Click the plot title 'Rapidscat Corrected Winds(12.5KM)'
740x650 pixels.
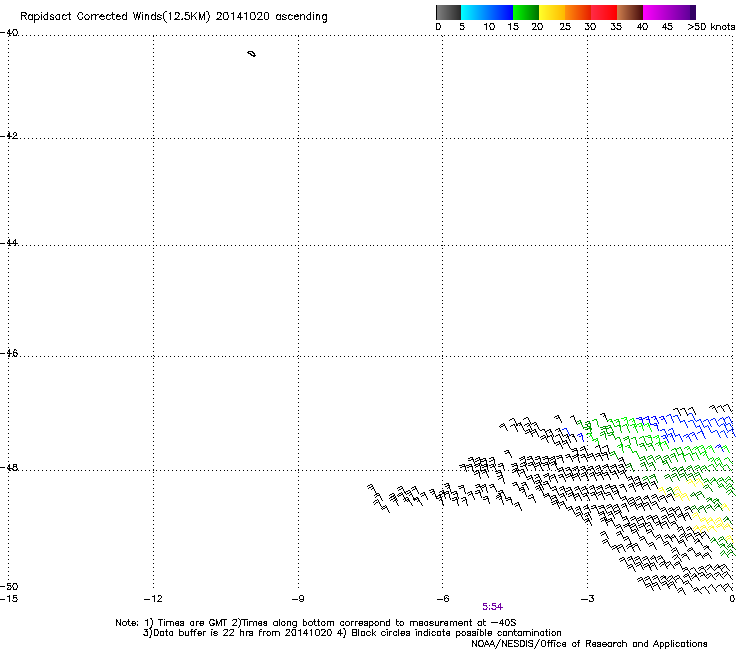[x=115, y=17]
